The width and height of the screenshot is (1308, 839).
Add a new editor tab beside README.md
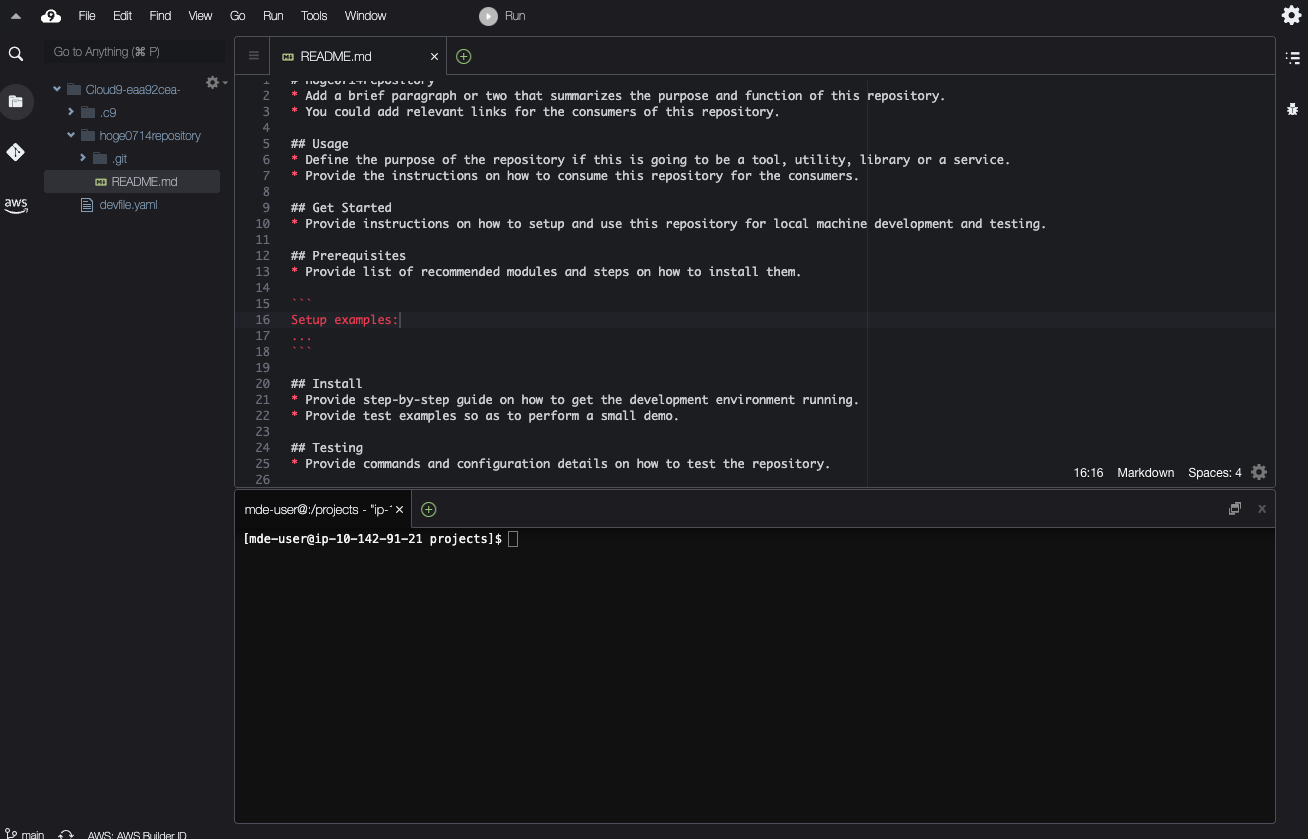coord(463,57)
